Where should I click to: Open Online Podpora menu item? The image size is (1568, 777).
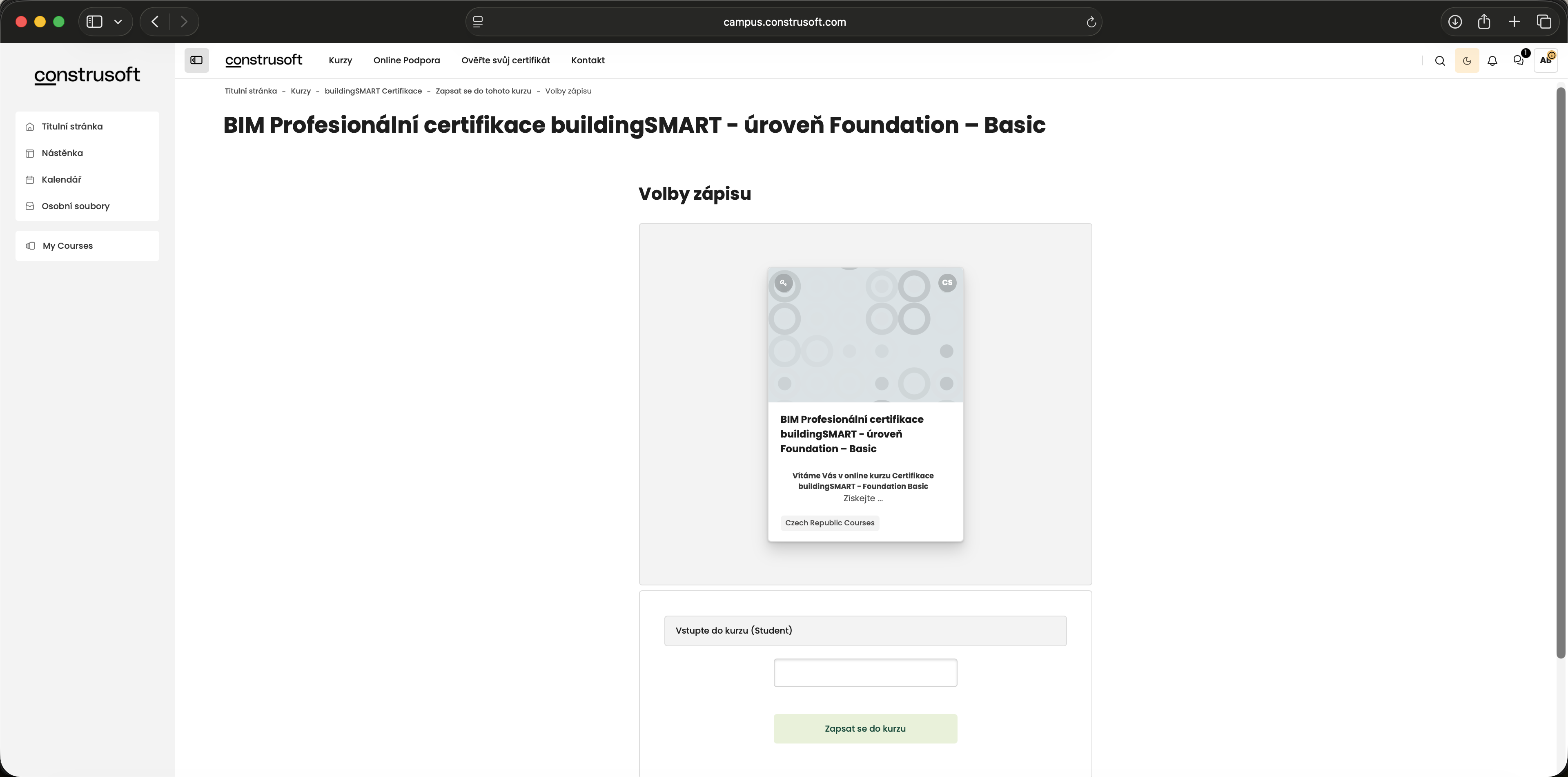(x=406, y=60)
